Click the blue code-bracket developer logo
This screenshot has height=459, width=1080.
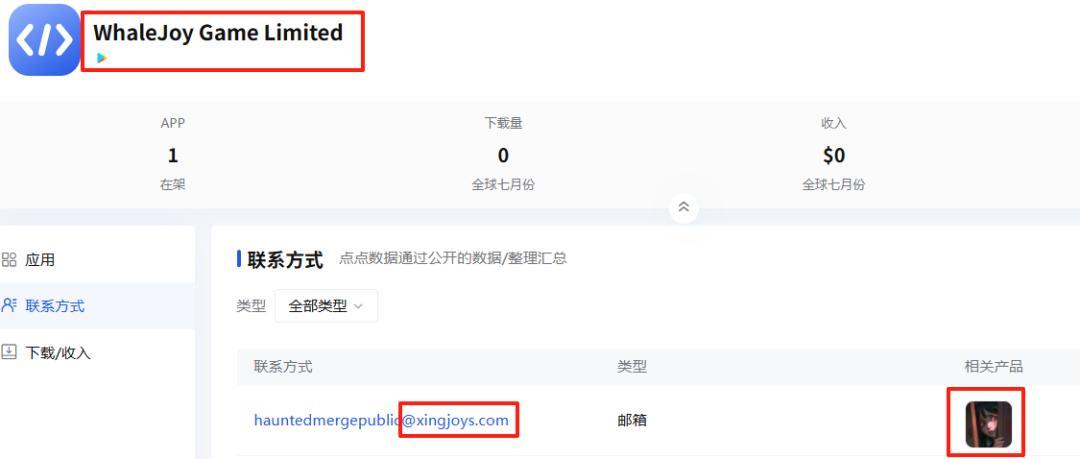pos(44,39)
